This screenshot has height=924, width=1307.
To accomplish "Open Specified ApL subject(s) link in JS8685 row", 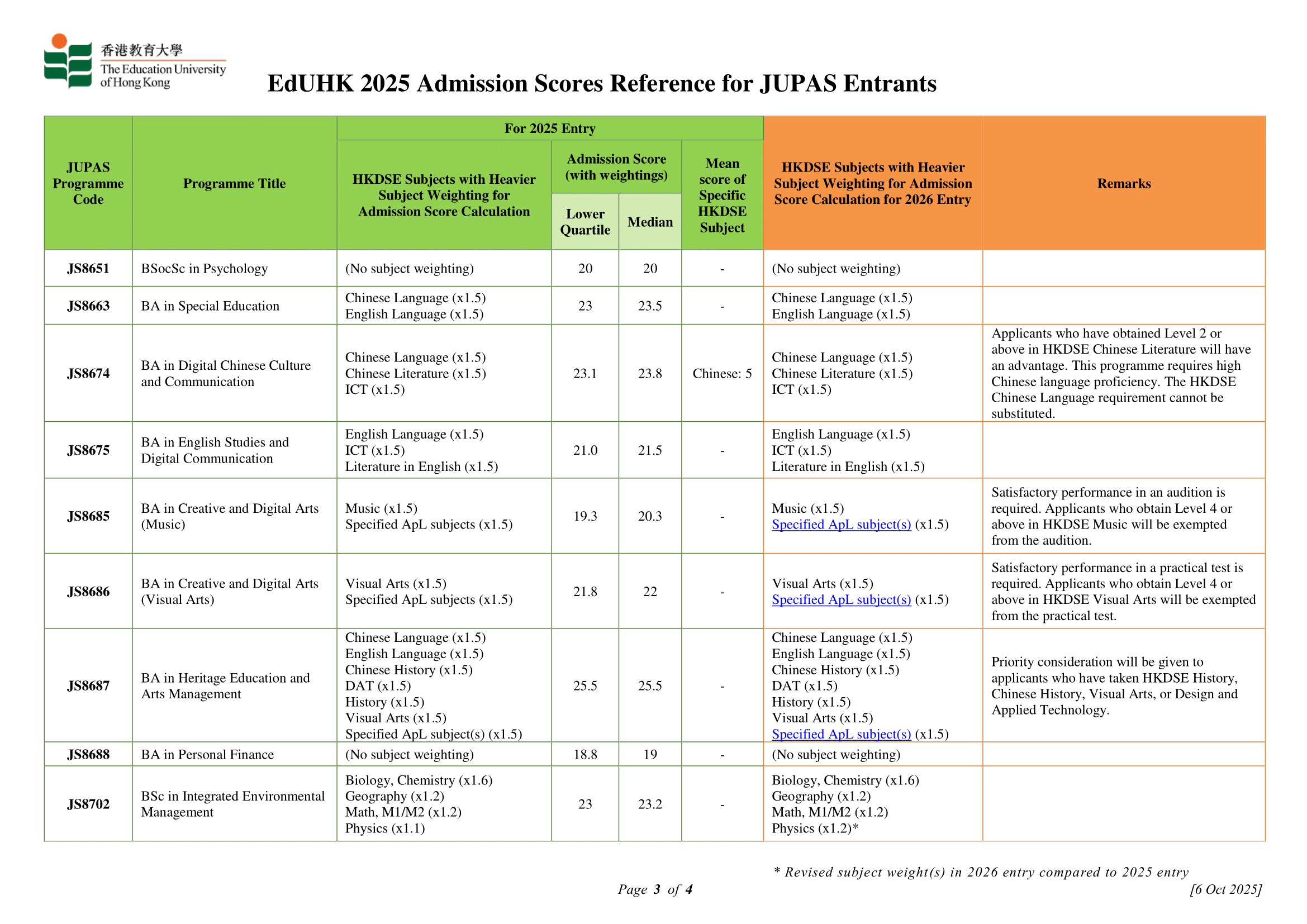I will 842,525.
